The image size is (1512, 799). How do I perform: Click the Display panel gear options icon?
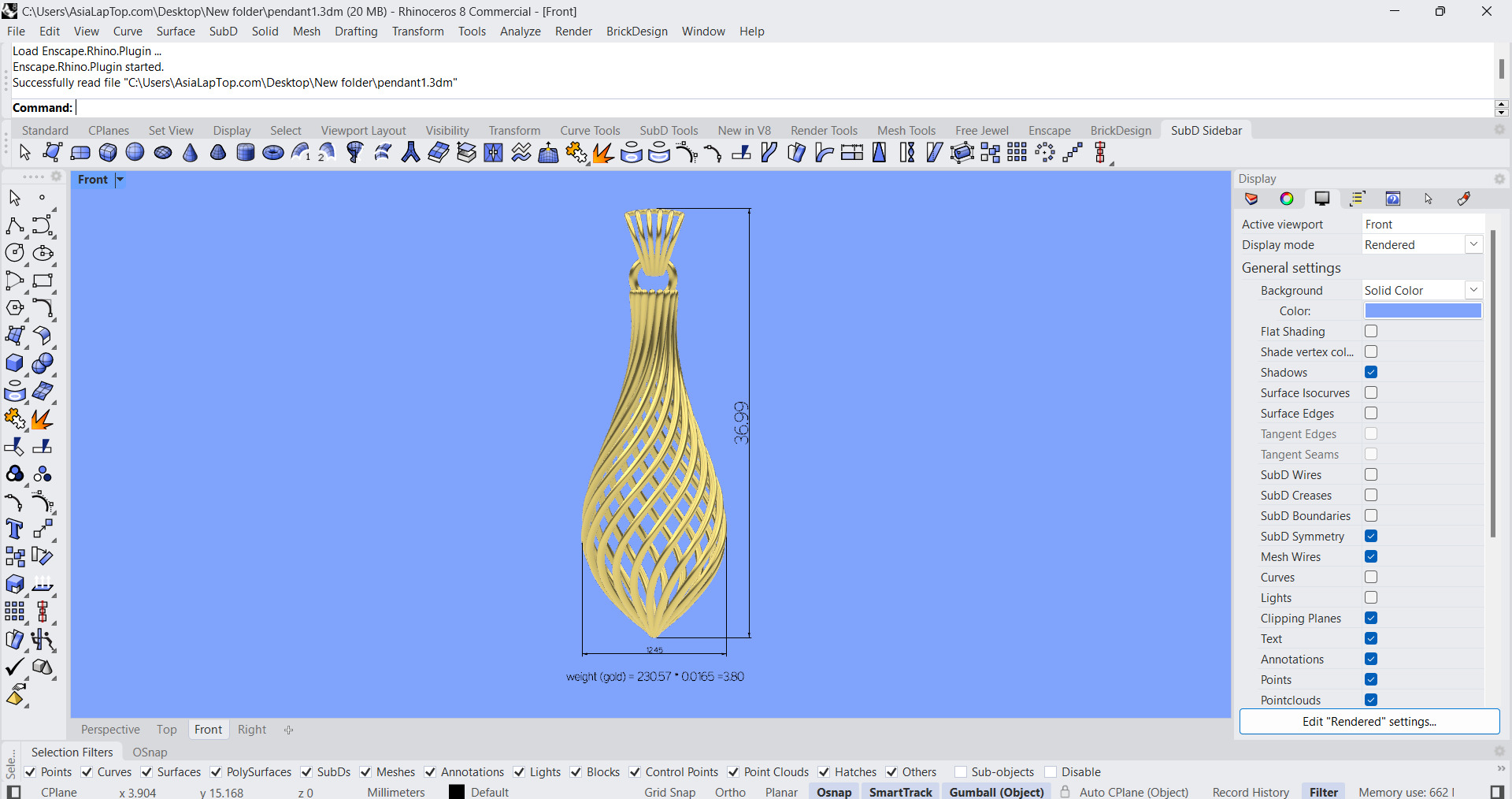click(1499, 179)
